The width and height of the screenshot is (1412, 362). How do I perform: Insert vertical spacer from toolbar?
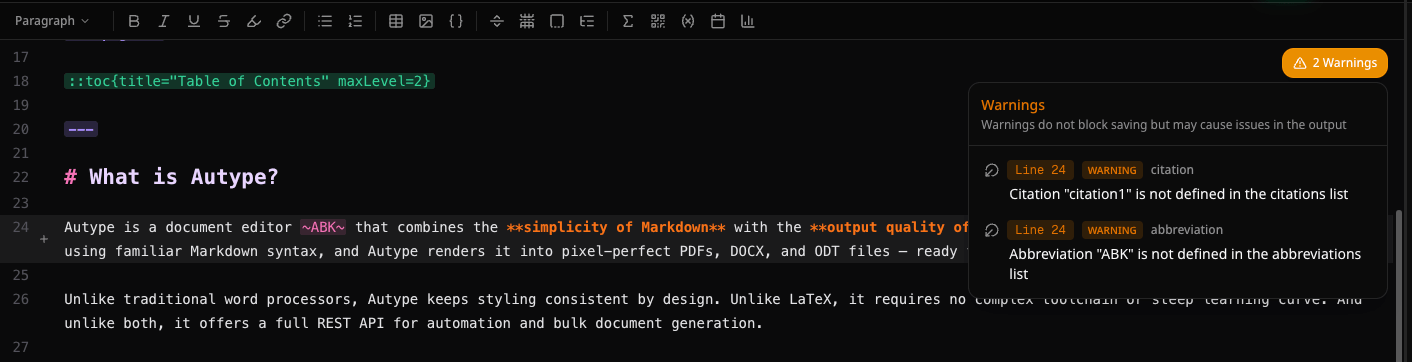point(497,20)
